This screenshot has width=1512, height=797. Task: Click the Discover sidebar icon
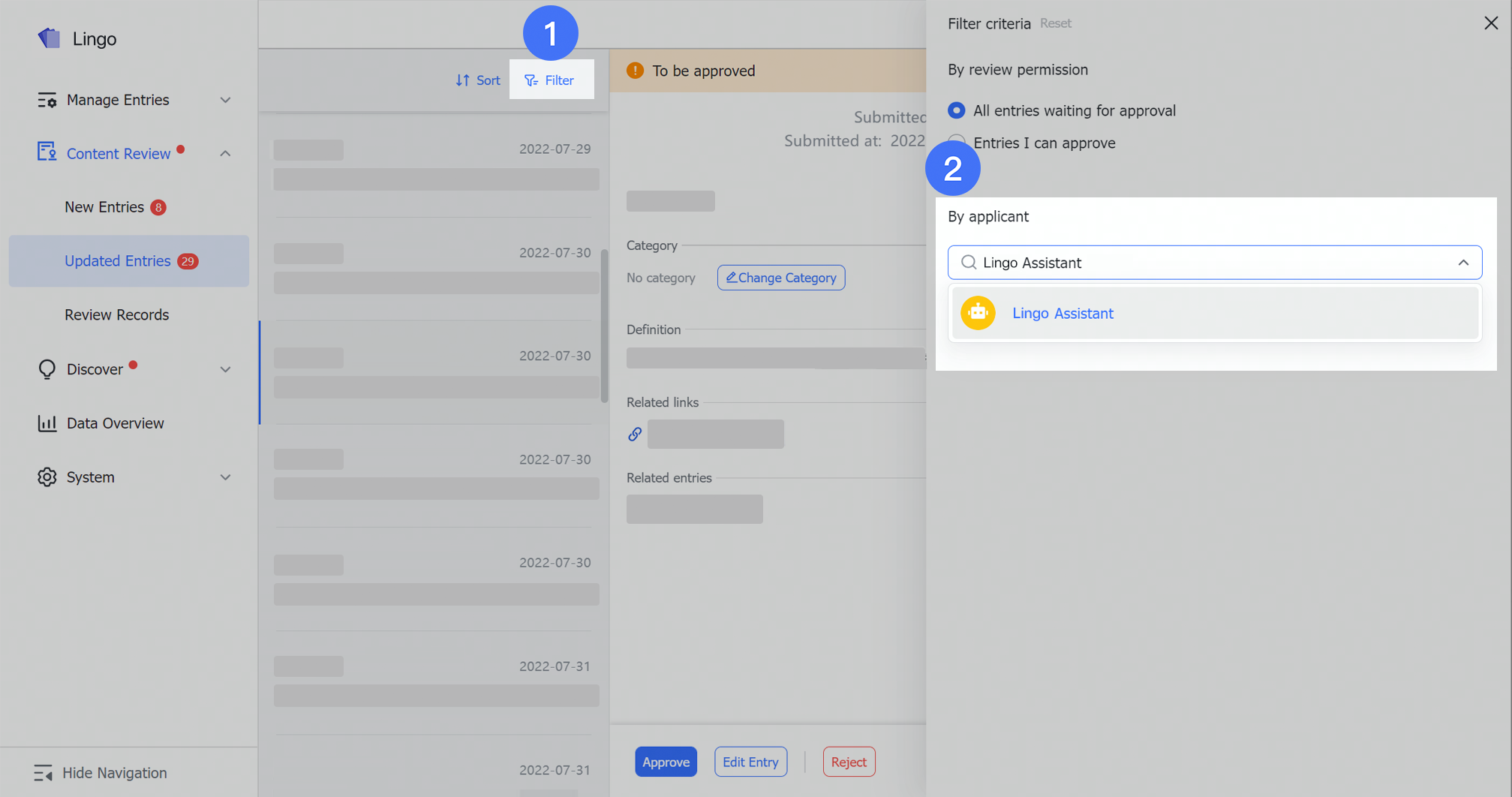pos(47,368)
